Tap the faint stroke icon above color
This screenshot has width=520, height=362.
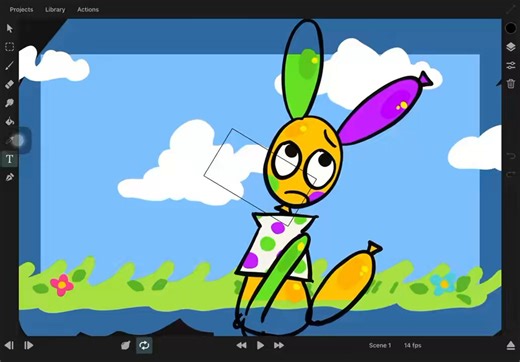[511, 9]
